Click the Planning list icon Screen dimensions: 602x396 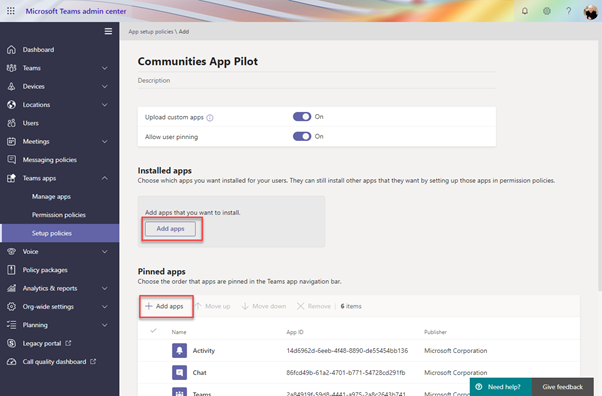12,325
